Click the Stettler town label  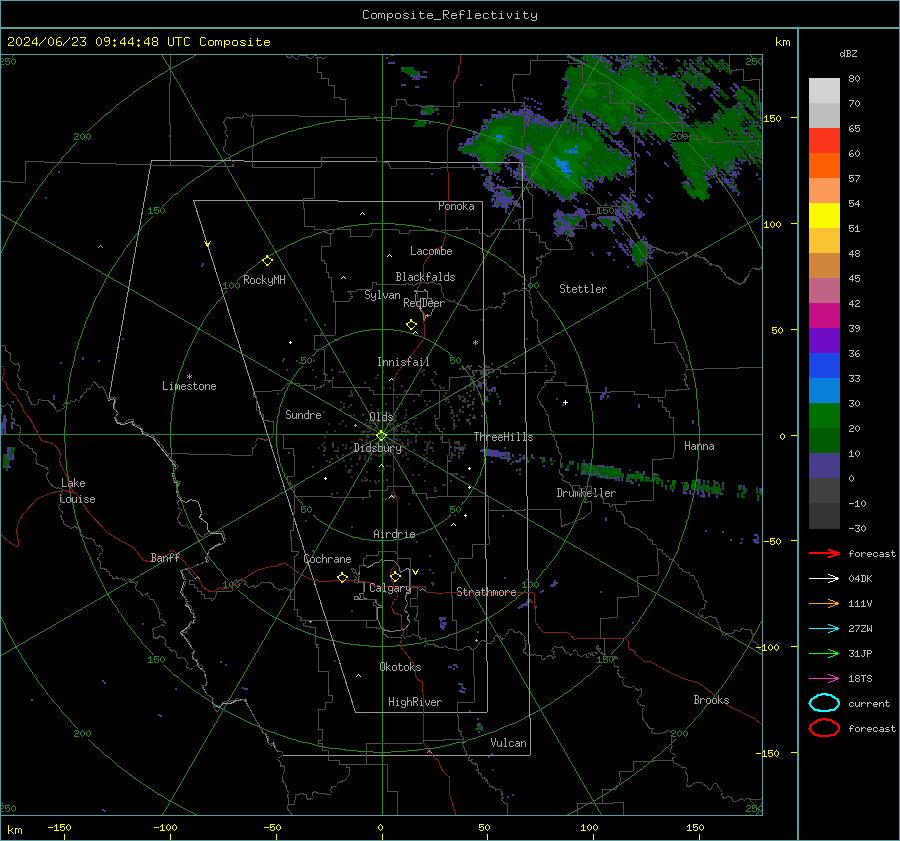coord(583,289)
